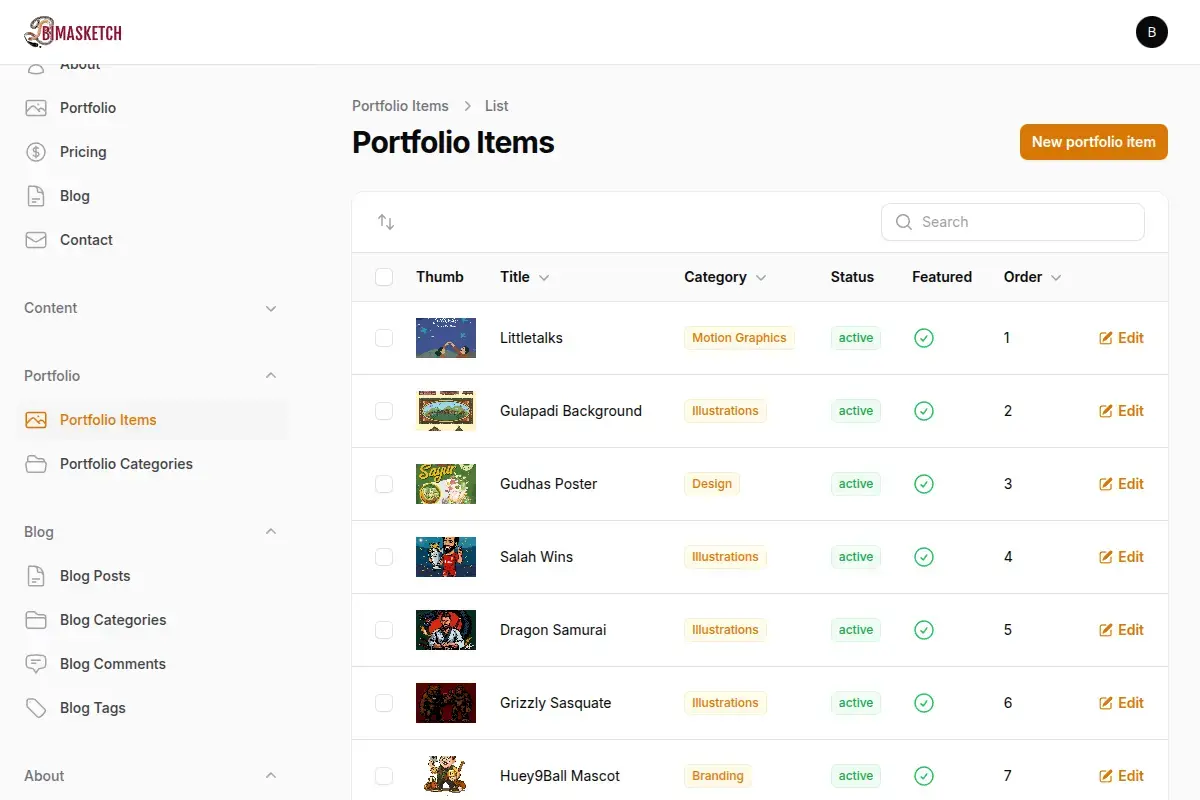Click the Gulapadi Background title

click(x=571, y=411)
